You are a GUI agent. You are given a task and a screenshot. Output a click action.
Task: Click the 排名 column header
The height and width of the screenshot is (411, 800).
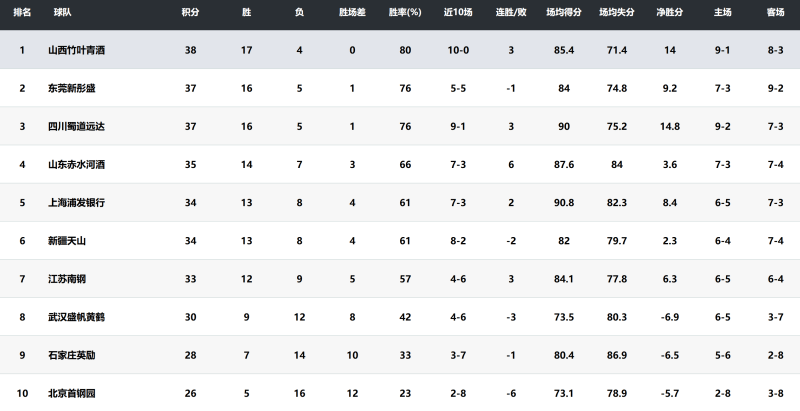point(22,13)
